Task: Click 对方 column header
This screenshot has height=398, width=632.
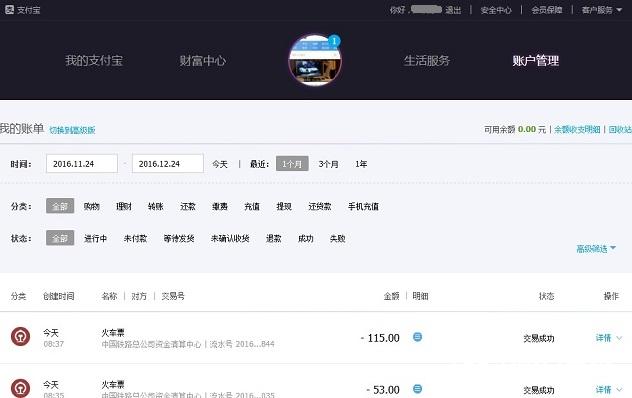Action: coord(139,296)
